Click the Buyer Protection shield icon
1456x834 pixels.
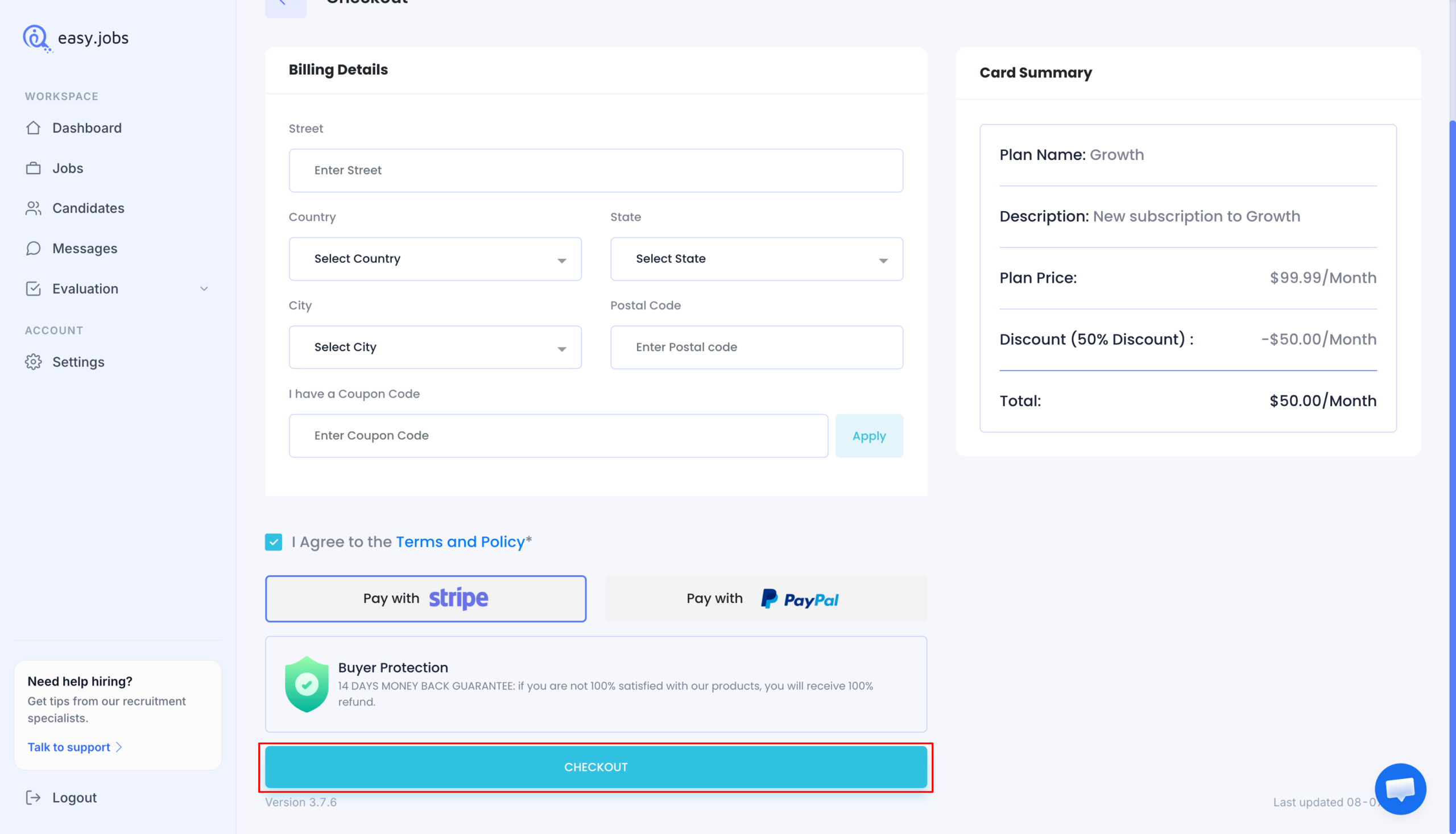(x=307, y=684)
